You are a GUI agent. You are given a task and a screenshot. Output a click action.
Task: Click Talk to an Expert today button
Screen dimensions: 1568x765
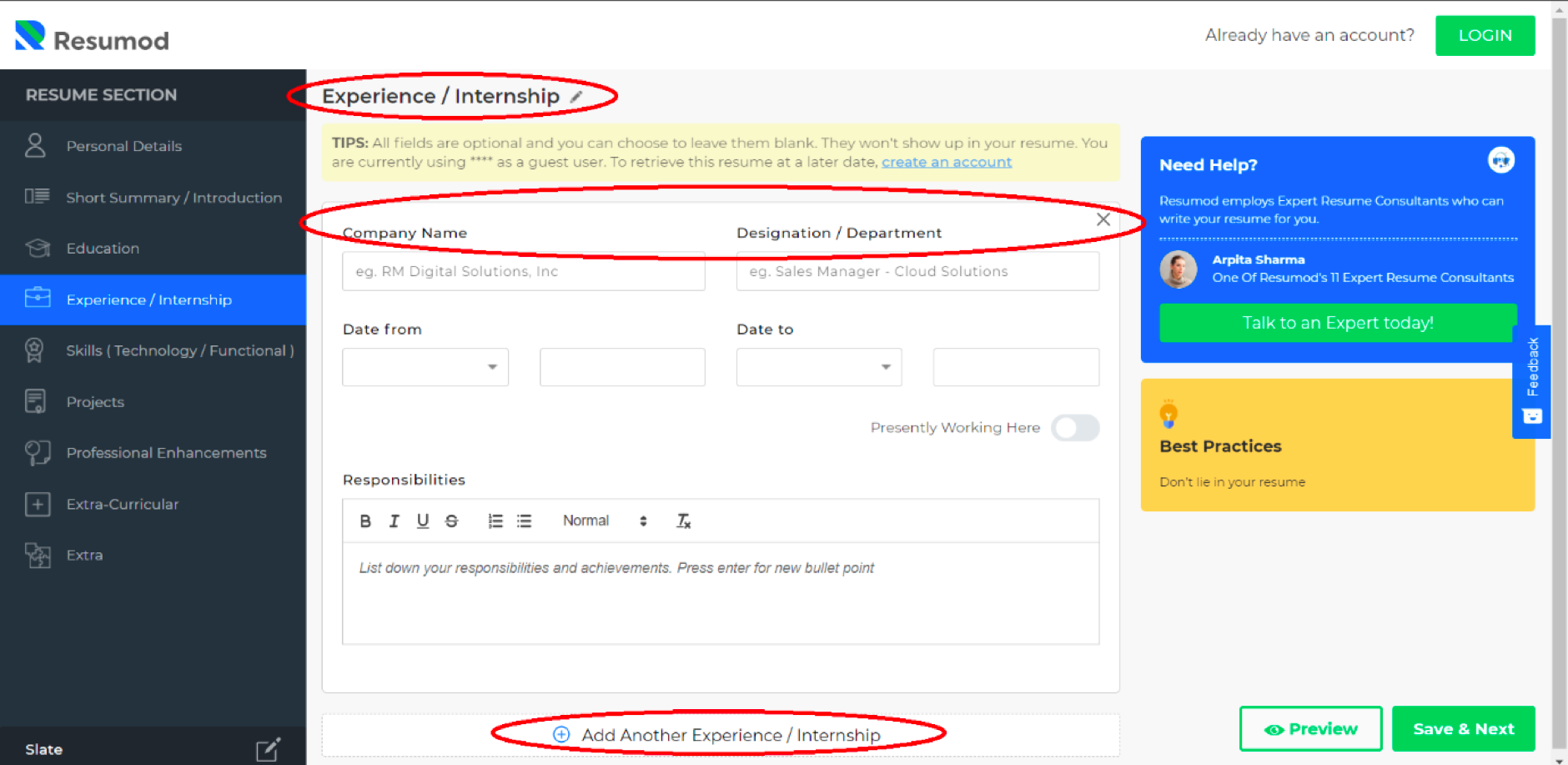coord(1338,323)
